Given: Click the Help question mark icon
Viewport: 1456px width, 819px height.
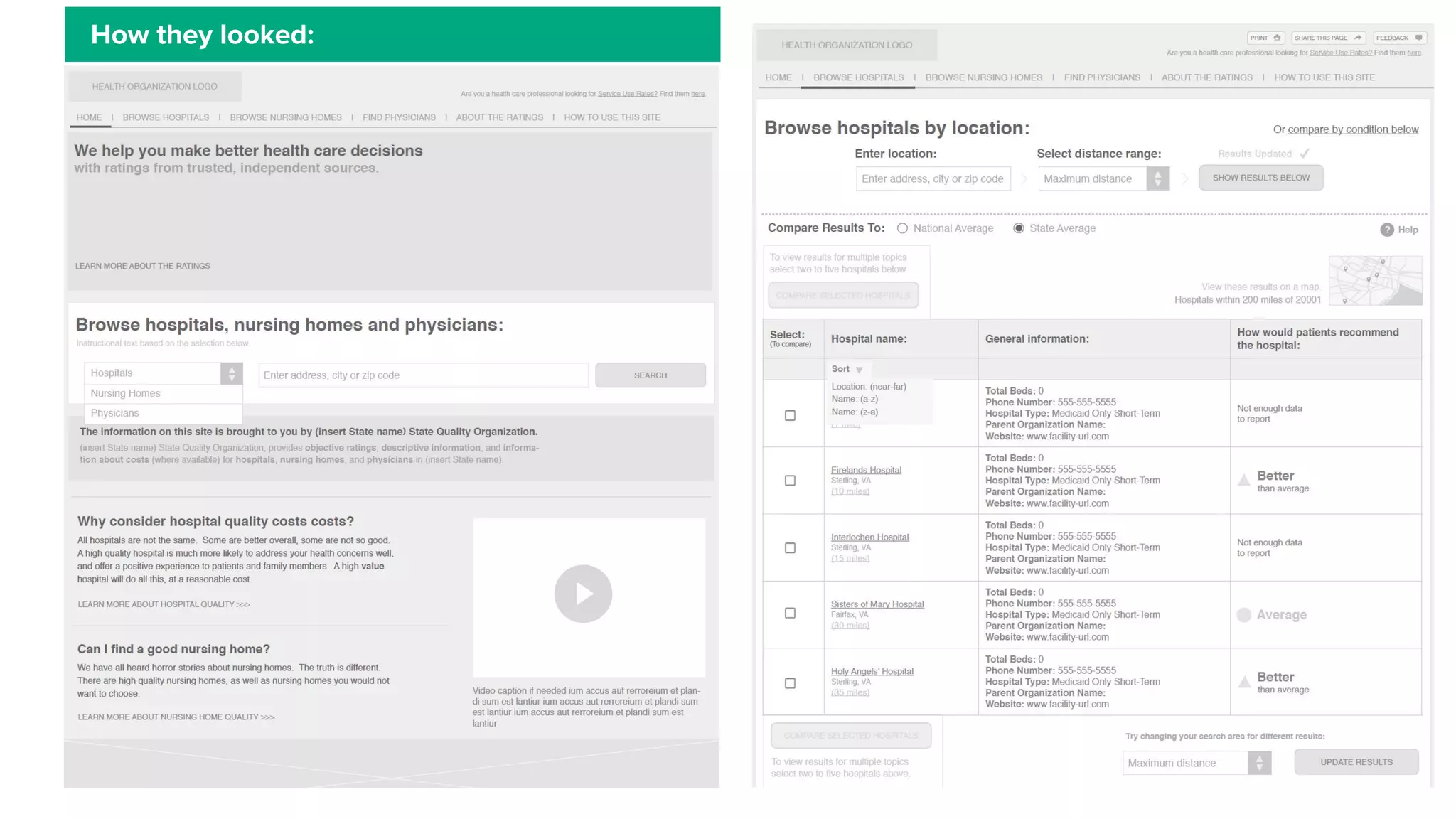Looking at the screenshot, I should tap(1387, 230).
